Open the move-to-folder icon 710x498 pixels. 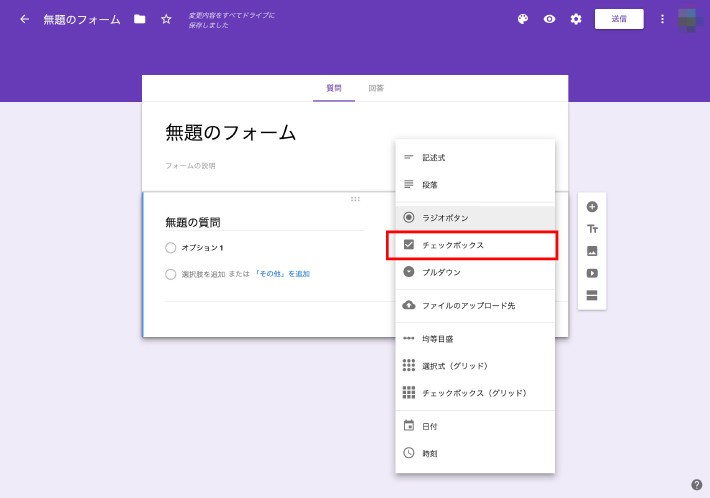click(x=139, y=19)
